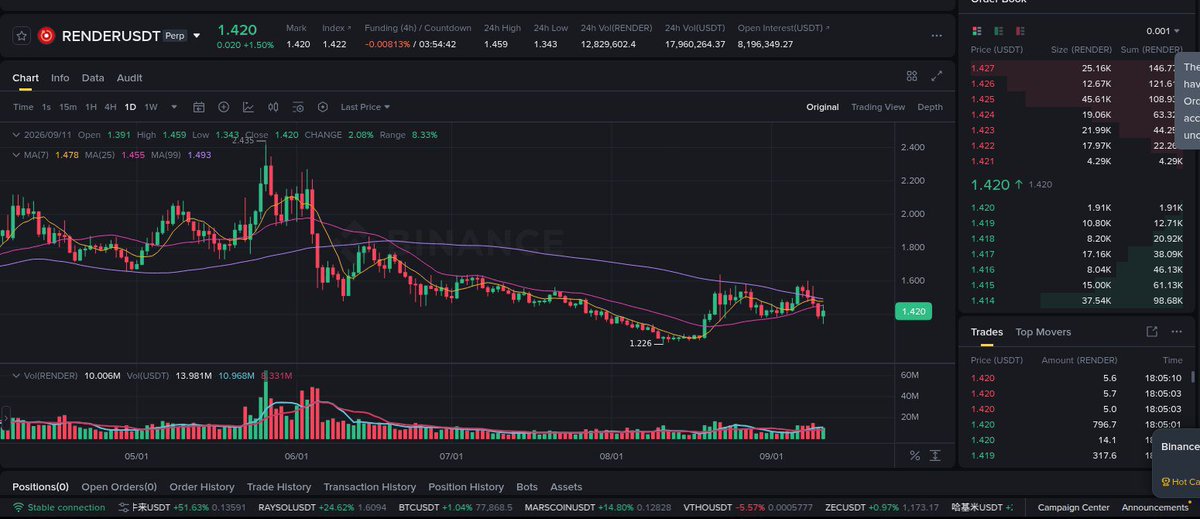Toggle the percent scale icon
Viewport: 1200px width, 519px height.
(914, 455)
